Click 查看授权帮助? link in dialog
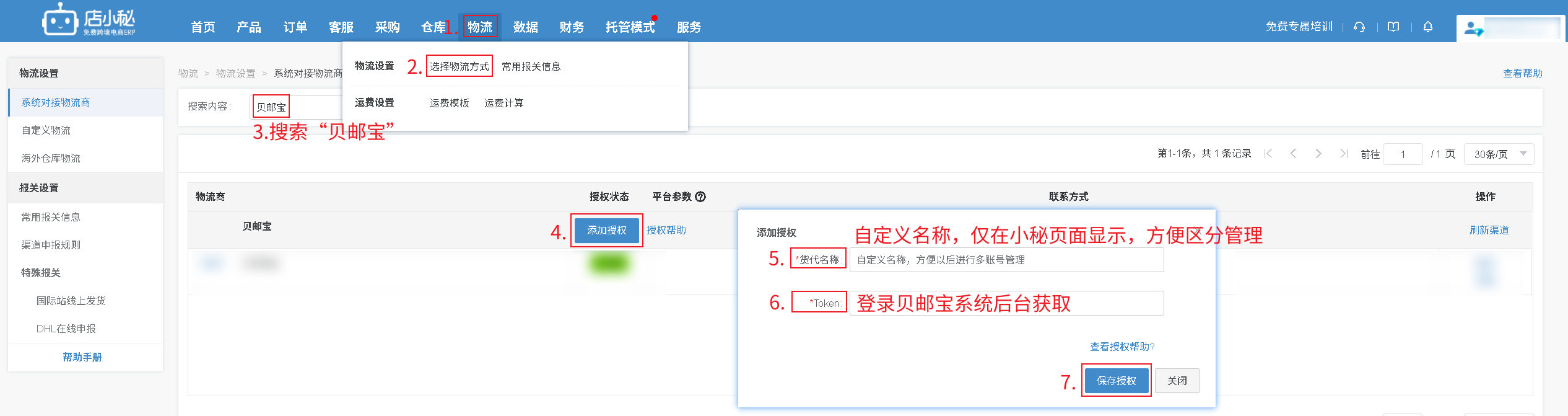This screenshot has width=1568, height=416. pyautogui.click(x=1122, y=347)
